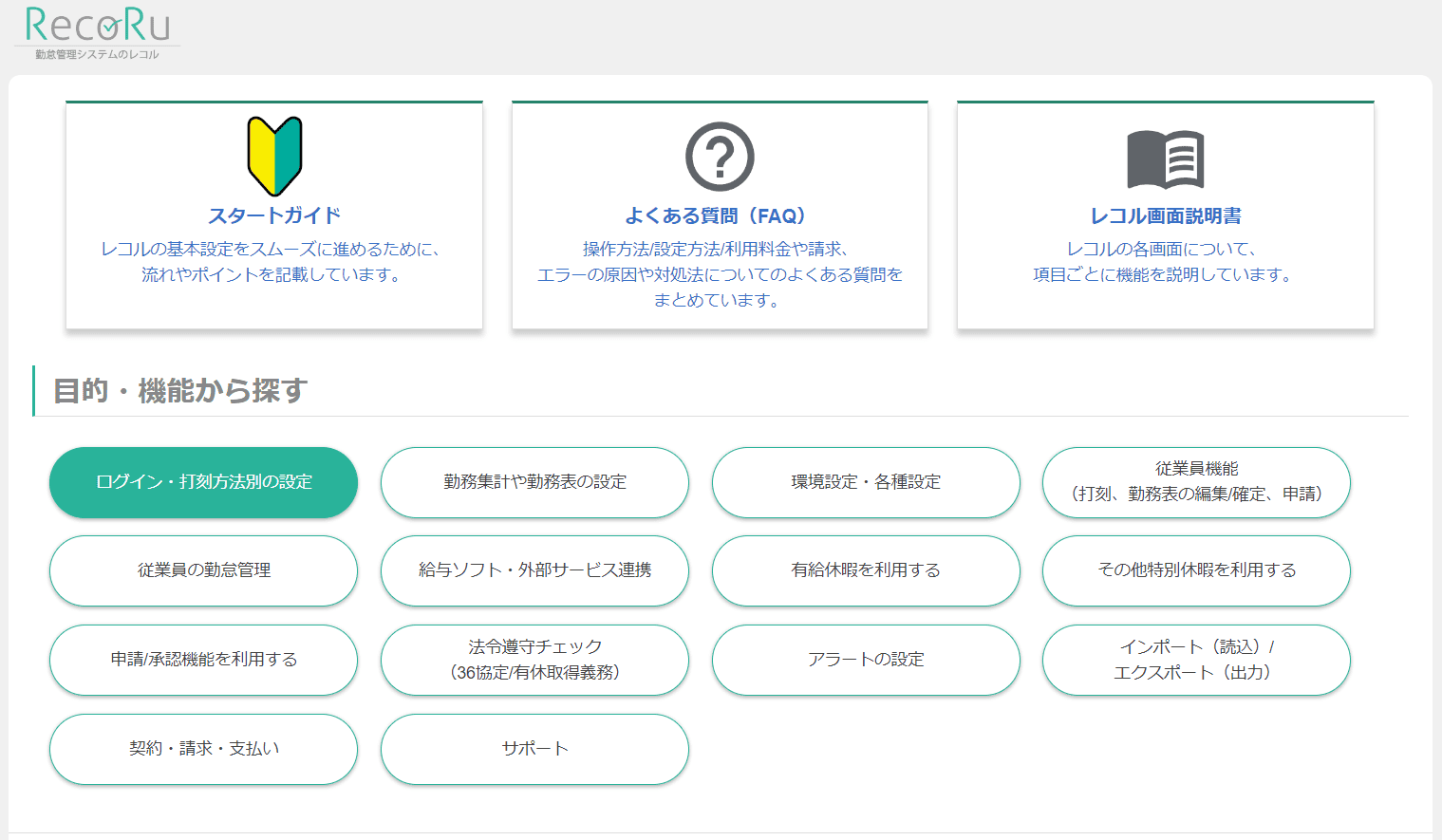The image size is (1442, 840).
Task: Open 申請/承認機能を利用する category
Action: (203, 660)
